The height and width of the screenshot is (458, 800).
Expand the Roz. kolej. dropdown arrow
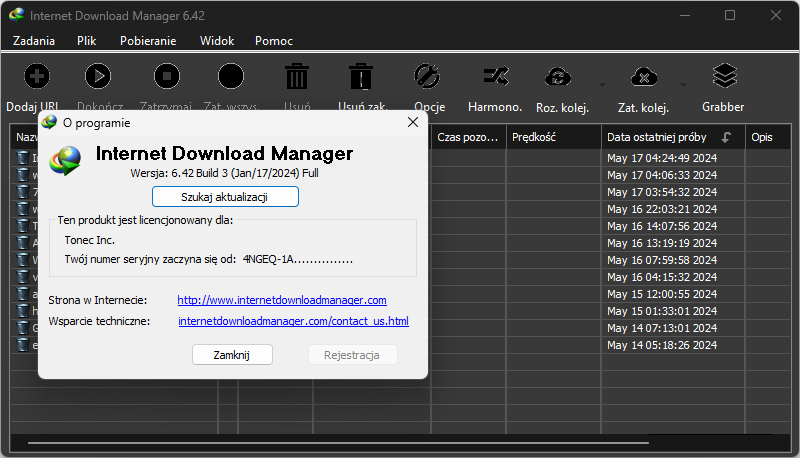click(x=603, y=85)
